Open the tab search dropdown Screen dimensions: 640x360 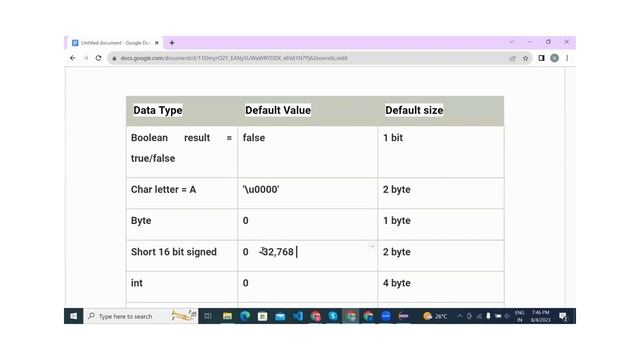point(511,42)
